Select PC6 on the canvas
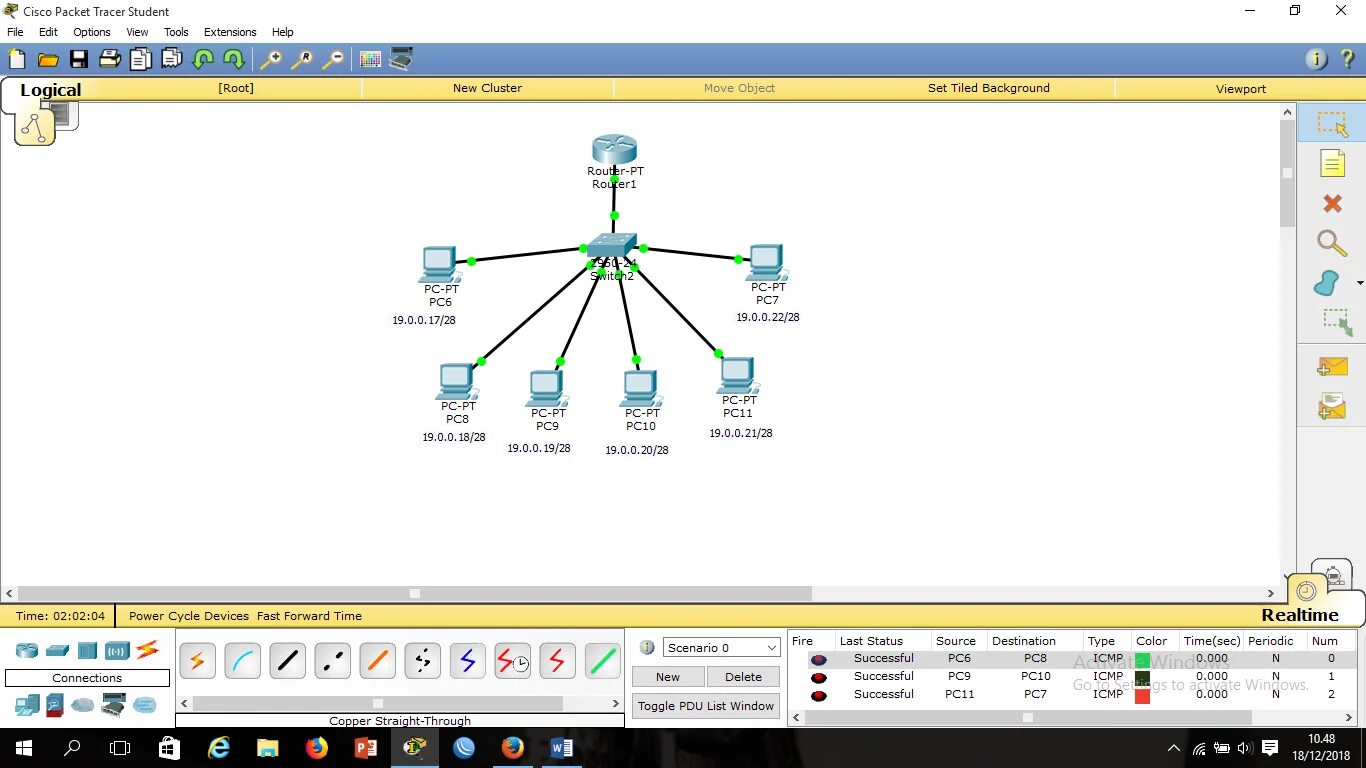 coord(439,265)
